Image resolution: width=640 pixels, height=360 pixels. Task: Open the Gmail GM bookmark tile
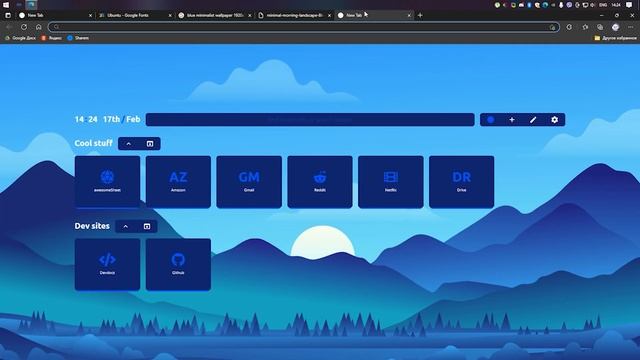click(249, 182)
